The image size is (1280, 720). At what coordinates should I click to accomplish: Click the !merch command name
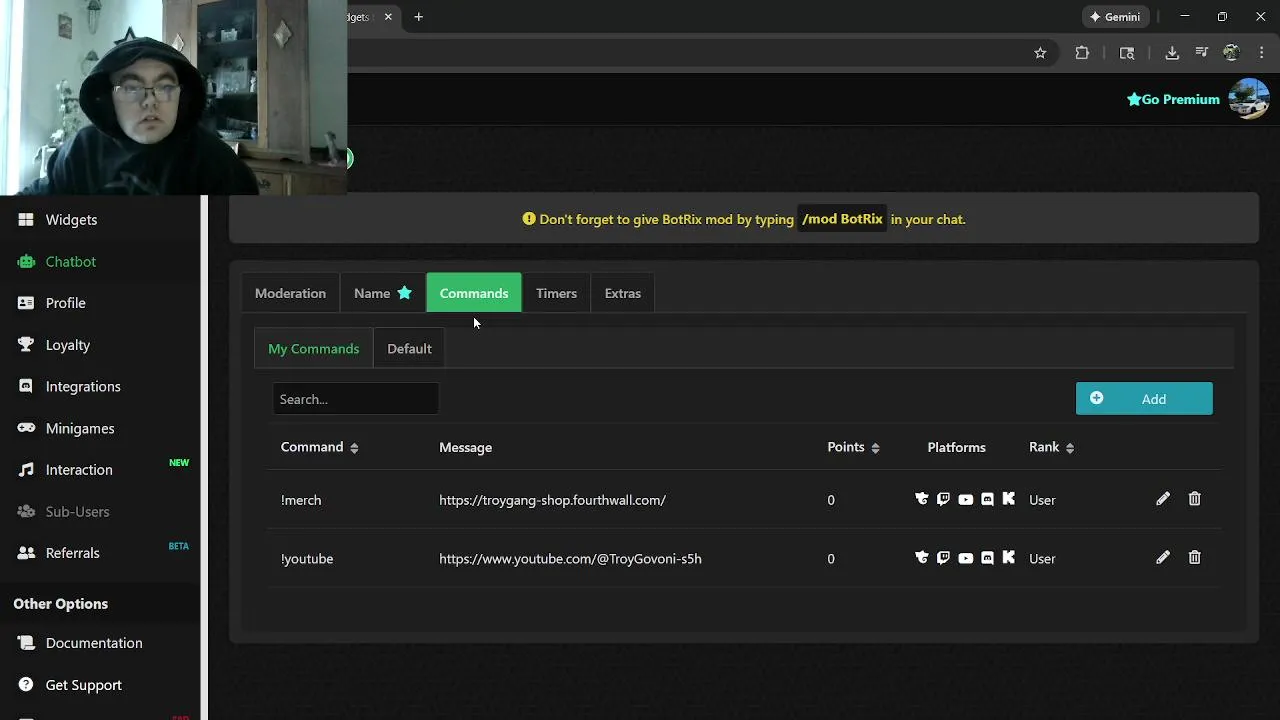click(301, 500)
